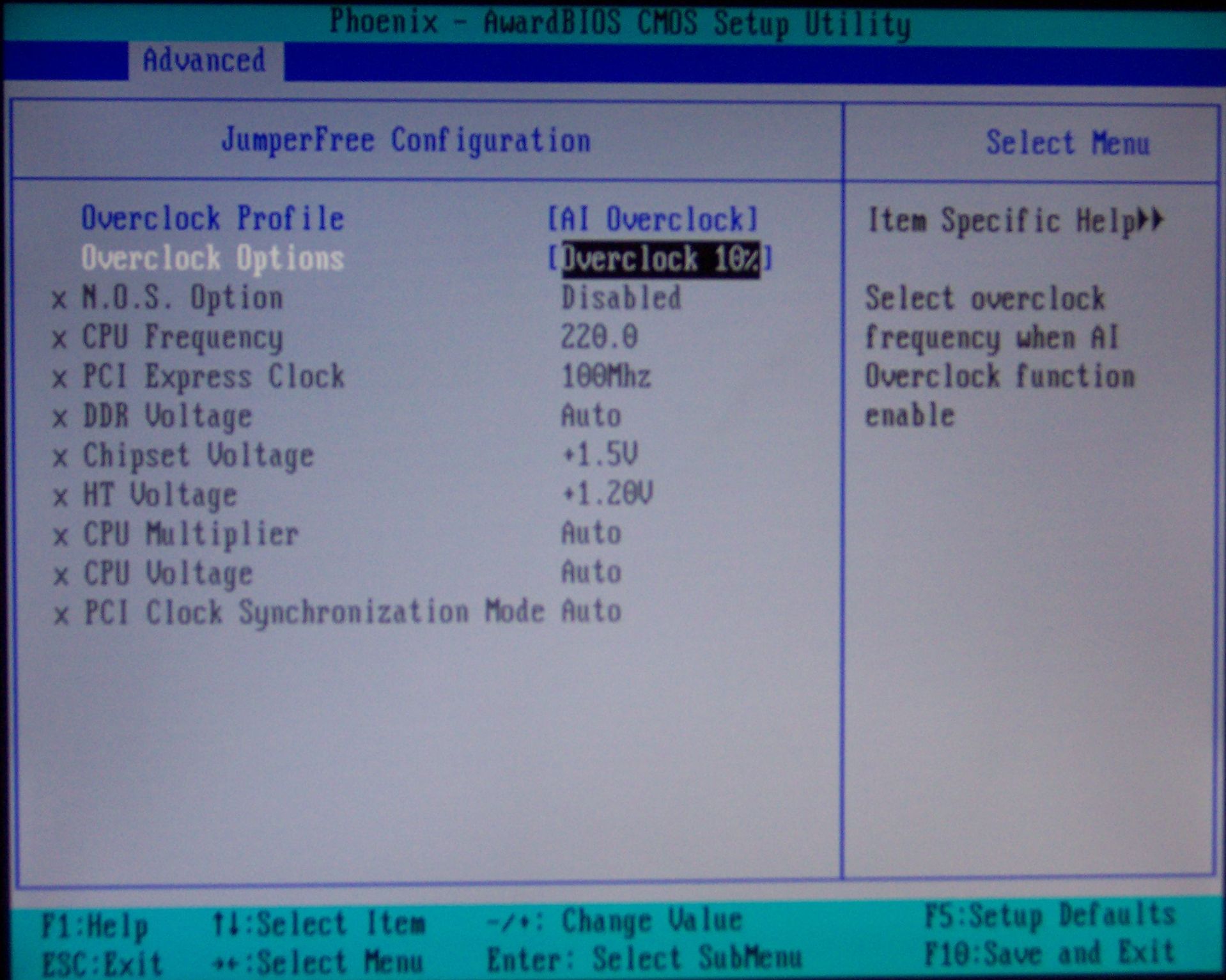Click the Disabled value for N.O.S. Option

621,299
